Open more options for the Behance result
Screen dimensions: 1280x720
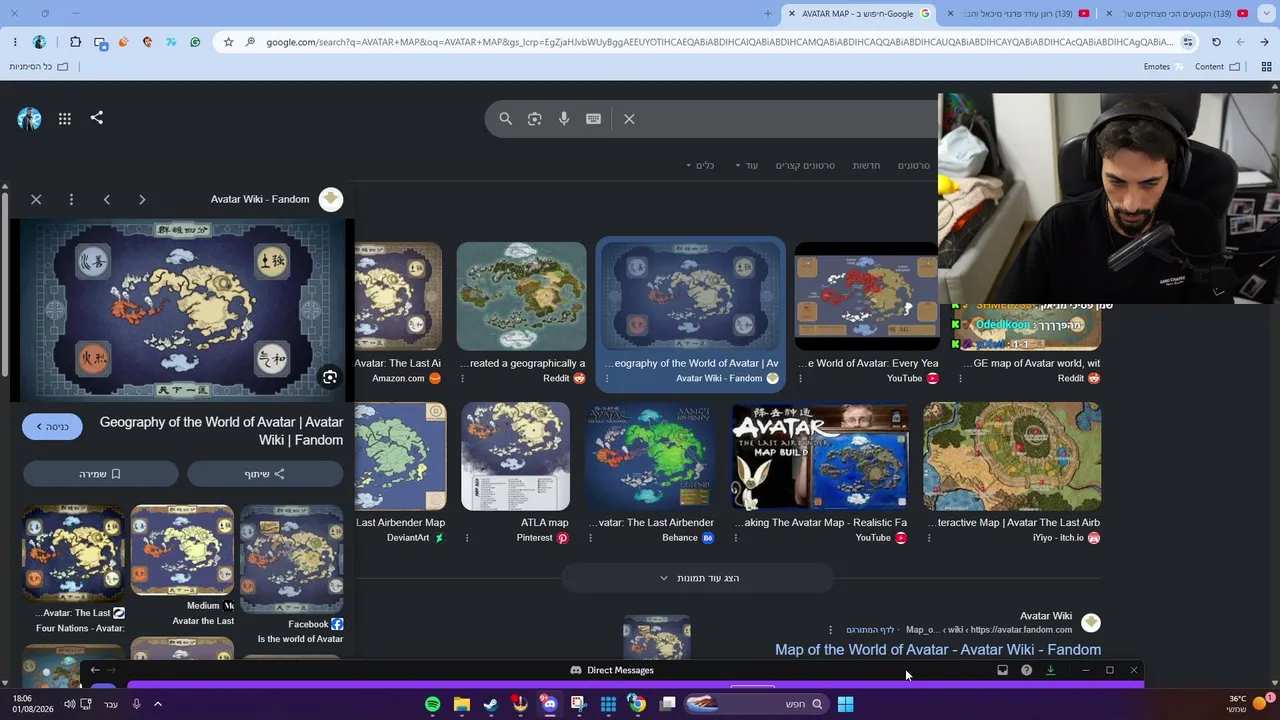coord(590,538)
